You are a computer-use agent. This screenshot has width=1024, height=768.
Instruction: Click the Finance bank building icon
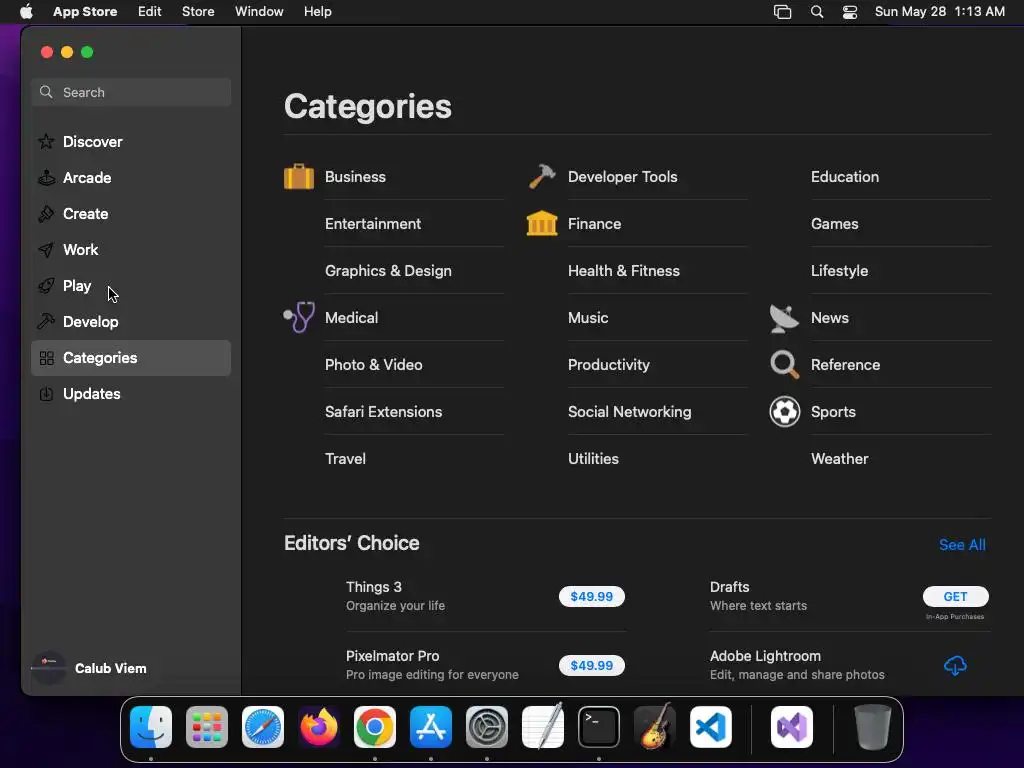pyautogui.click(x=542, y=223)
